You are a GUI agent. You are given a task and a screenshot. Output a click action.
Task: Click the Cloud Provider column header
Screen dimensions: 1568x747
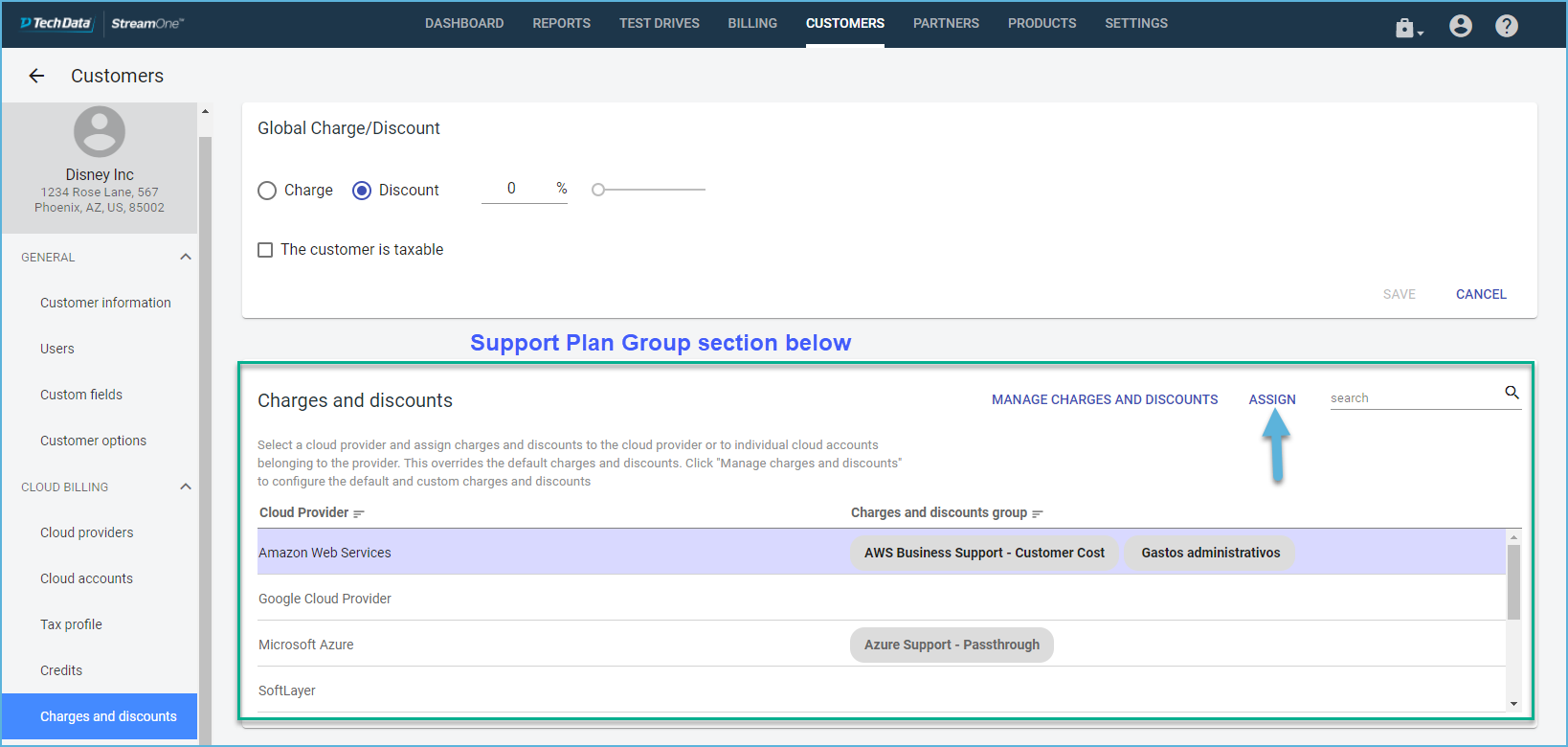(x=303, y=512)
